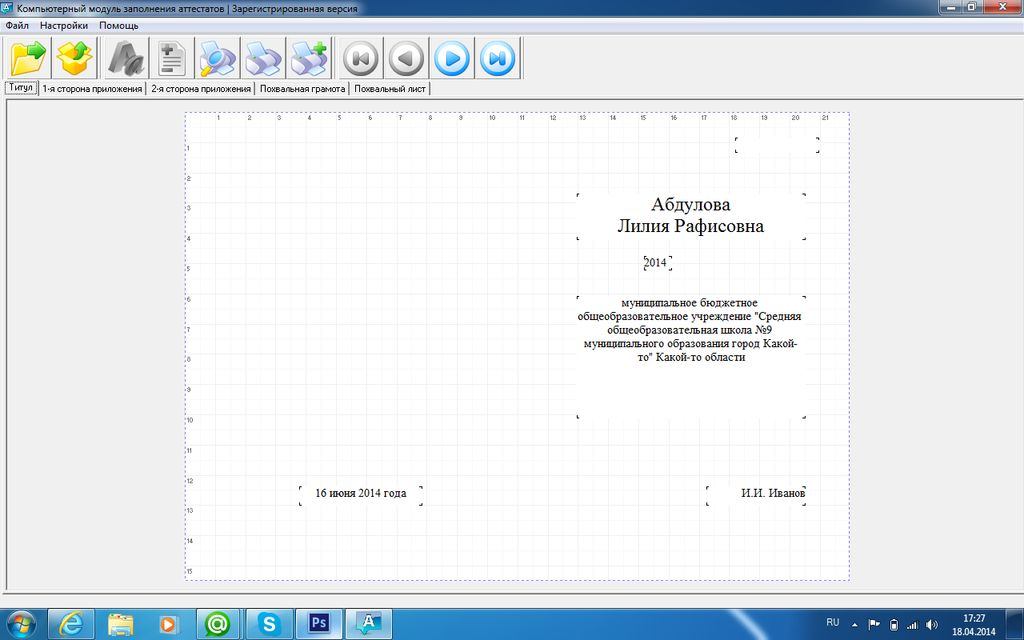Viewport: 1024px width, 640px height.
Task: Click the network signal tray icon
Action: pos(913,625)
